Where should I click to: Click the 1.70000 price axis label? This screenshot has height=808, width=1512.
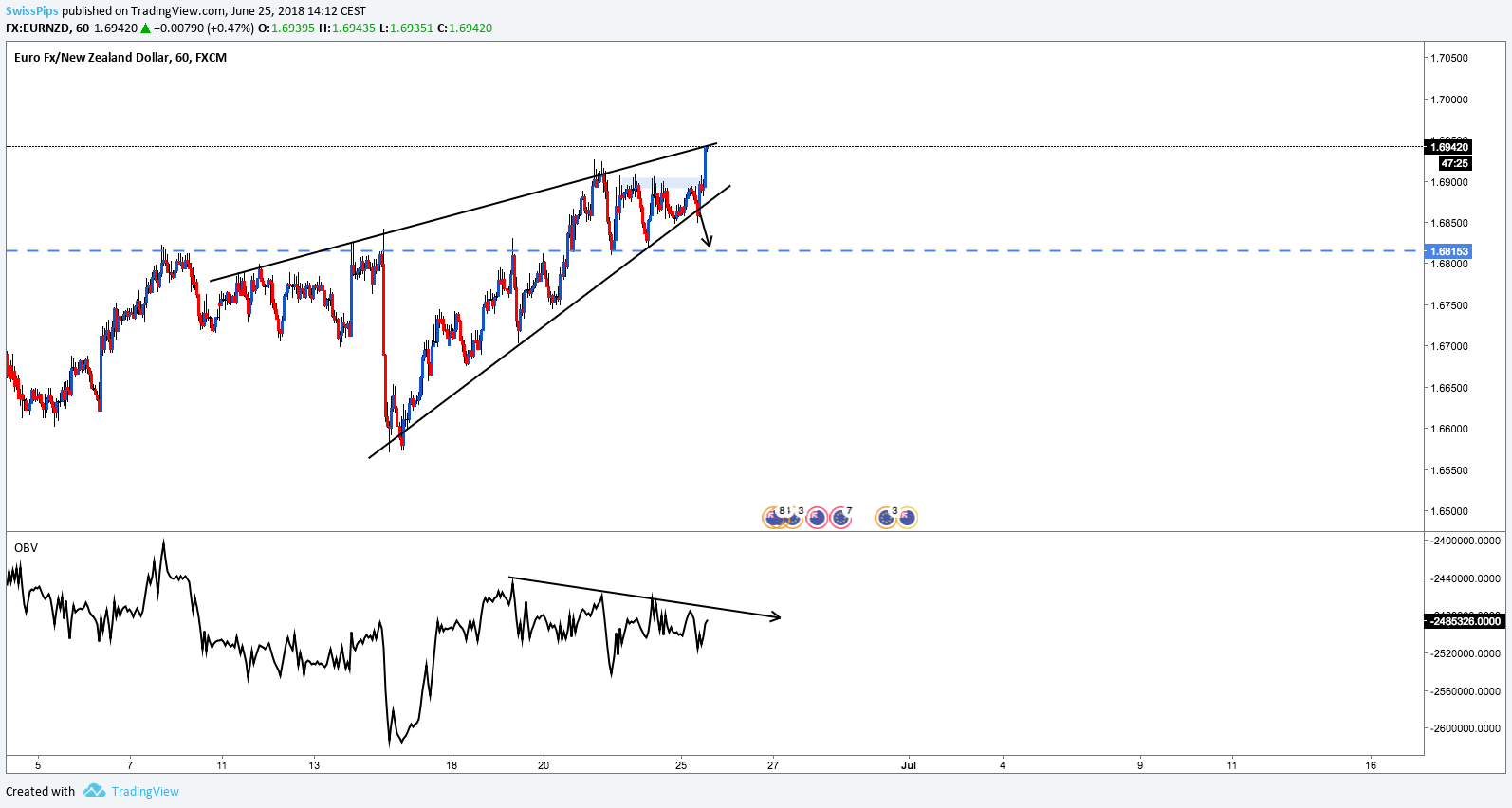pos(1449,100)
